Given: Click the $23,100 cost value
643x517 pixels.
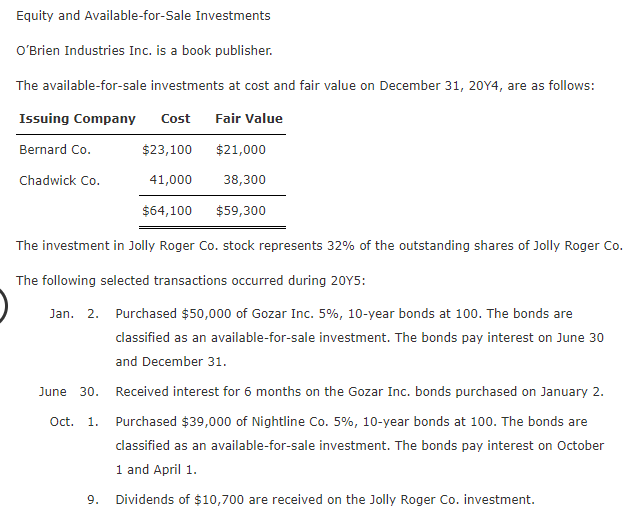Looking at the screenshot, I should click(167, 150).
